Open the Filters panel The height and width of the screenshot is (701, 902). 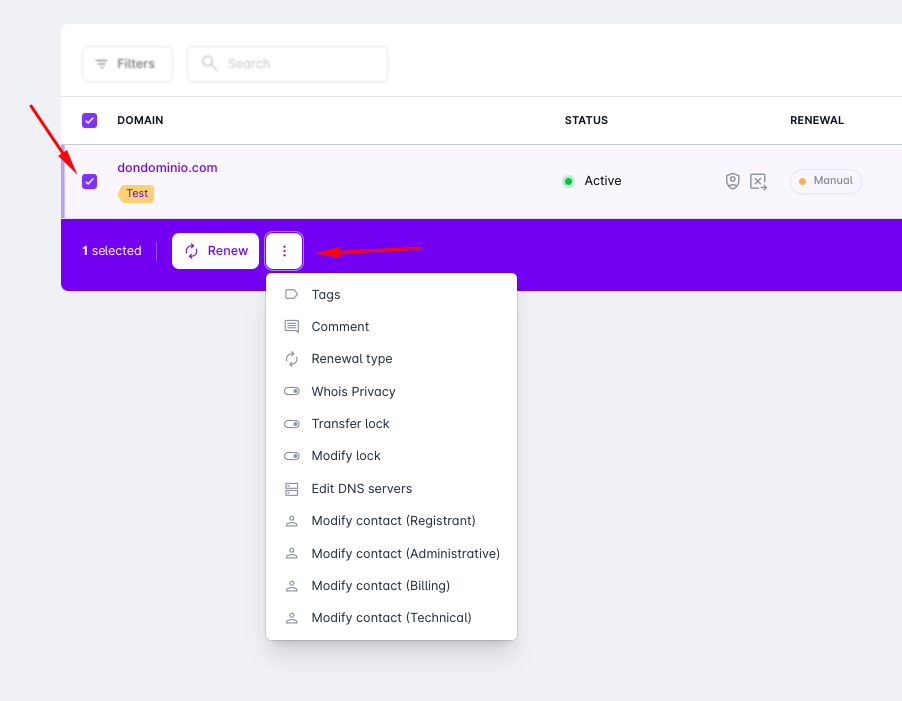click(x=127, y=64)
